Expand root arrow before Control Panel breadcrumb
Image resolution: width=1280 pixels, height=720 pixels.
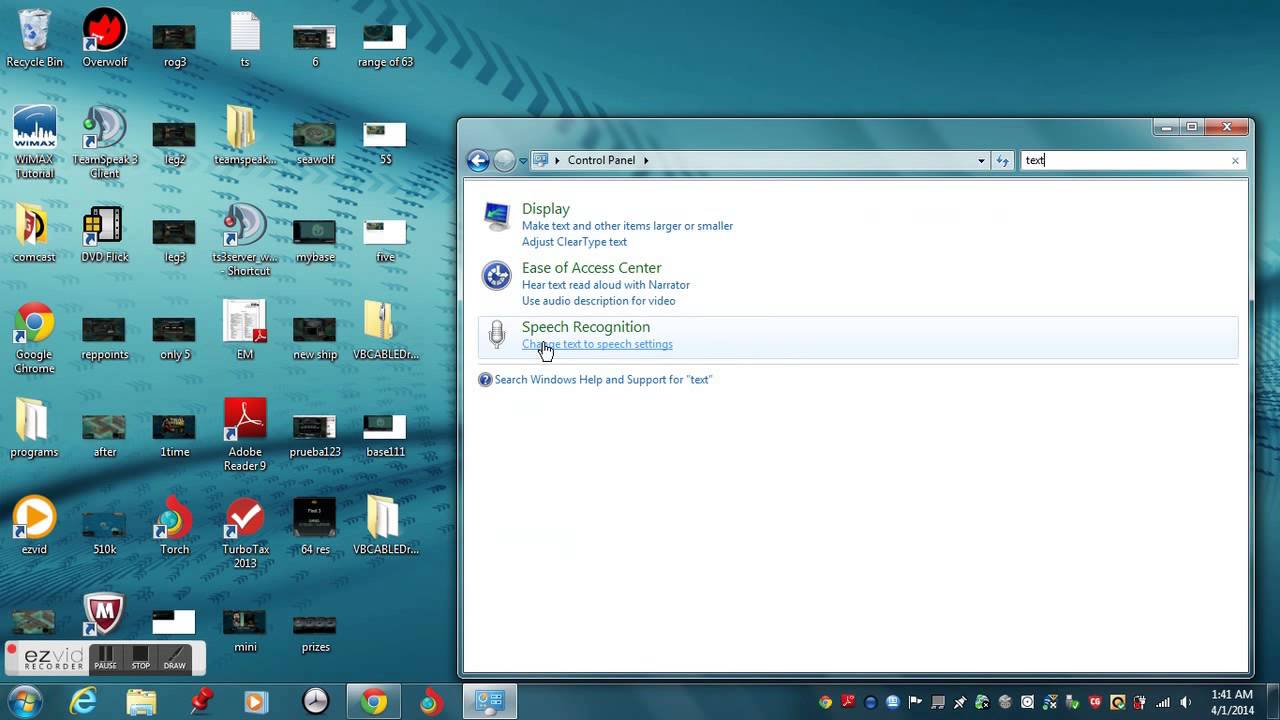[558, 160]
